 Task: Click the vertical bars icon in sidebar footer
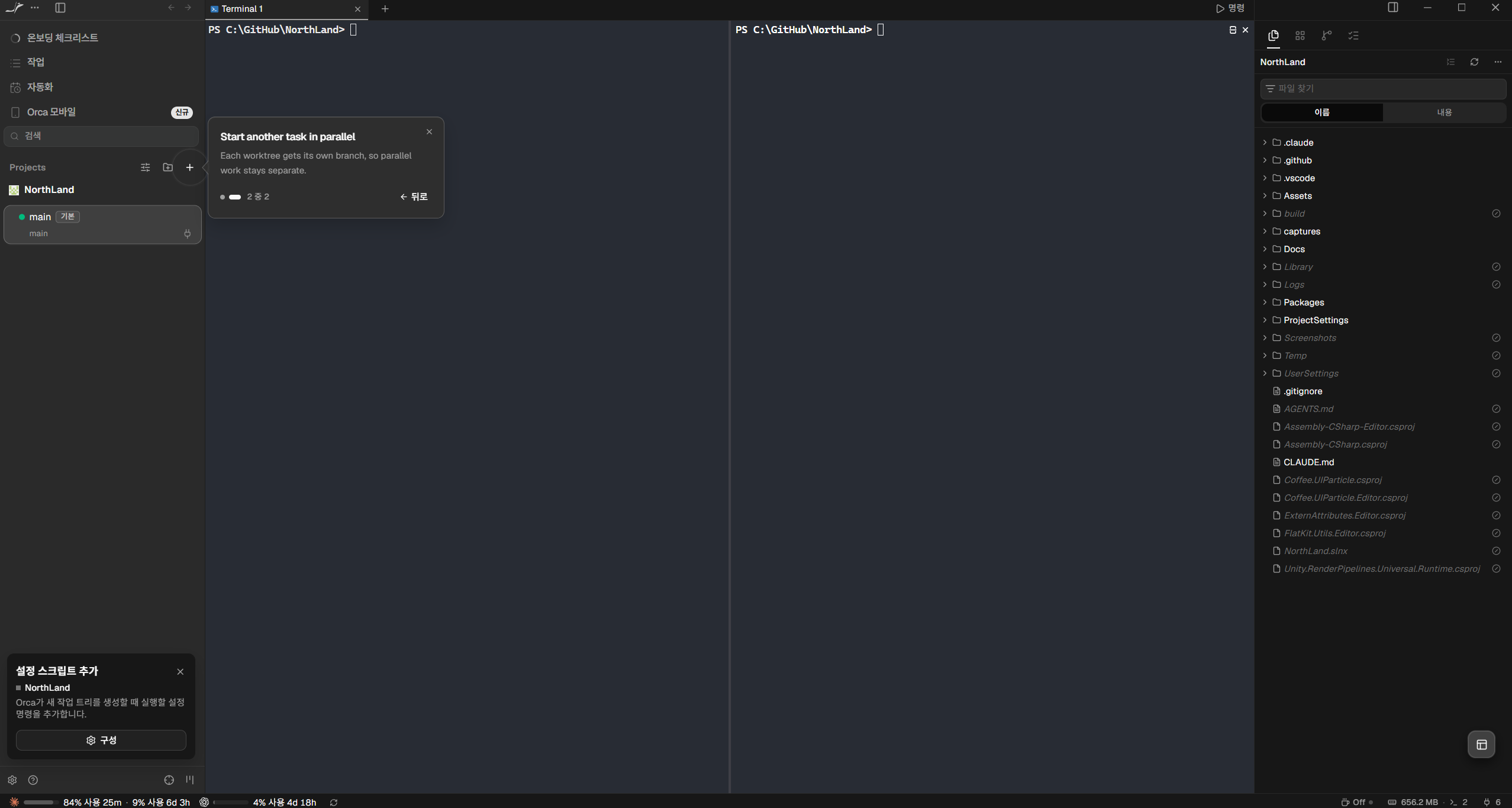tap(190, 780)
